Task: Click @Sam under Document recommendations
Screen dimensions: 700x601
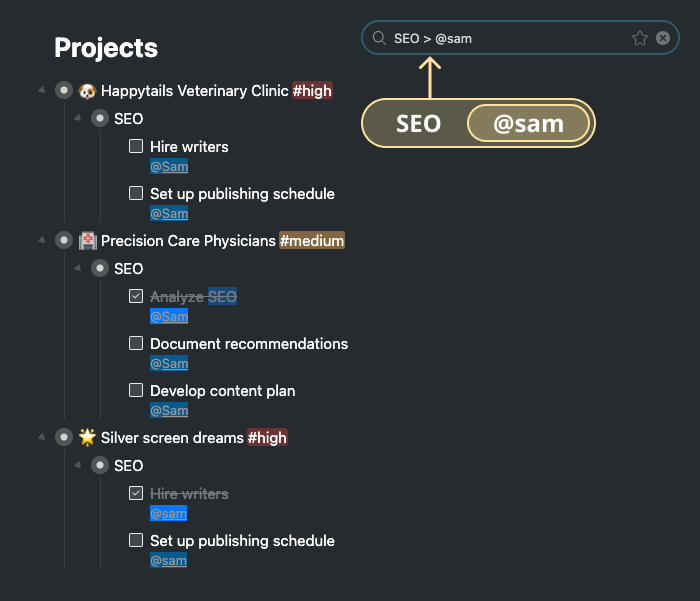Action: [x=169, y=363]
